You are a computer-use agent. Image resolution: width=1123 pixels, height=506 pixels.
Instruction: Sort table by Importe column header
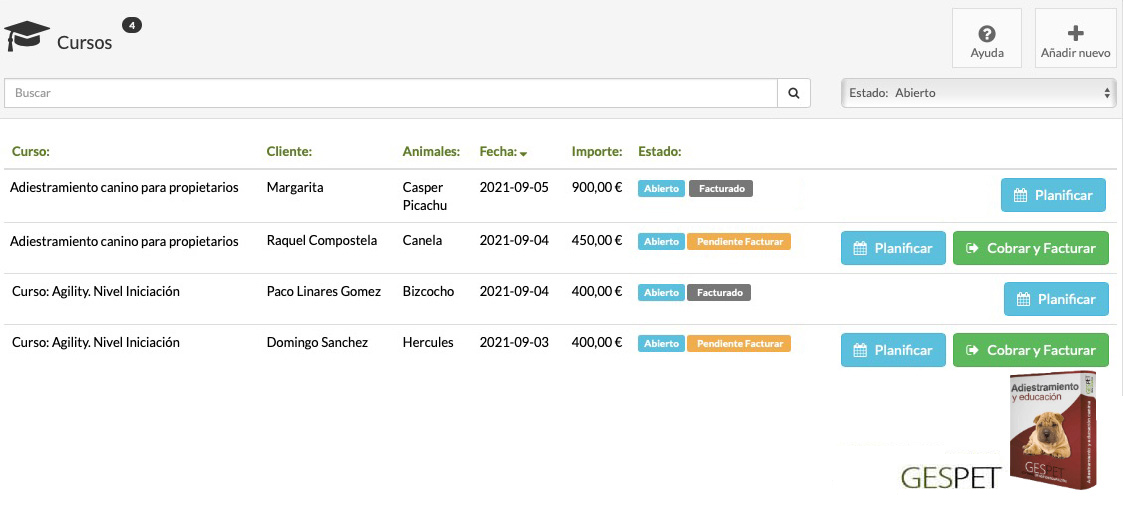(x=597, y=152)
